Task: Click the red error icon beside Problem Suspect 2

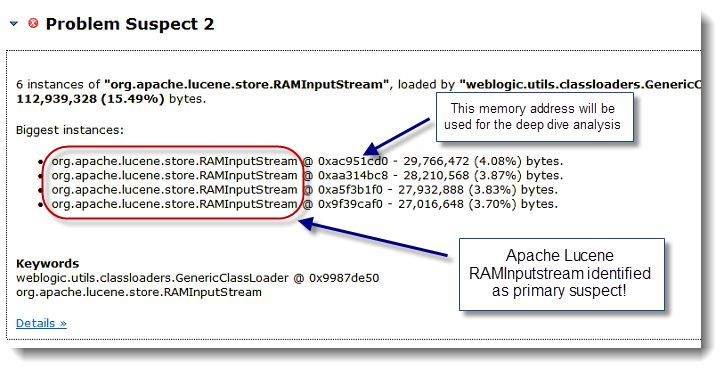Action: pos(33,23)
